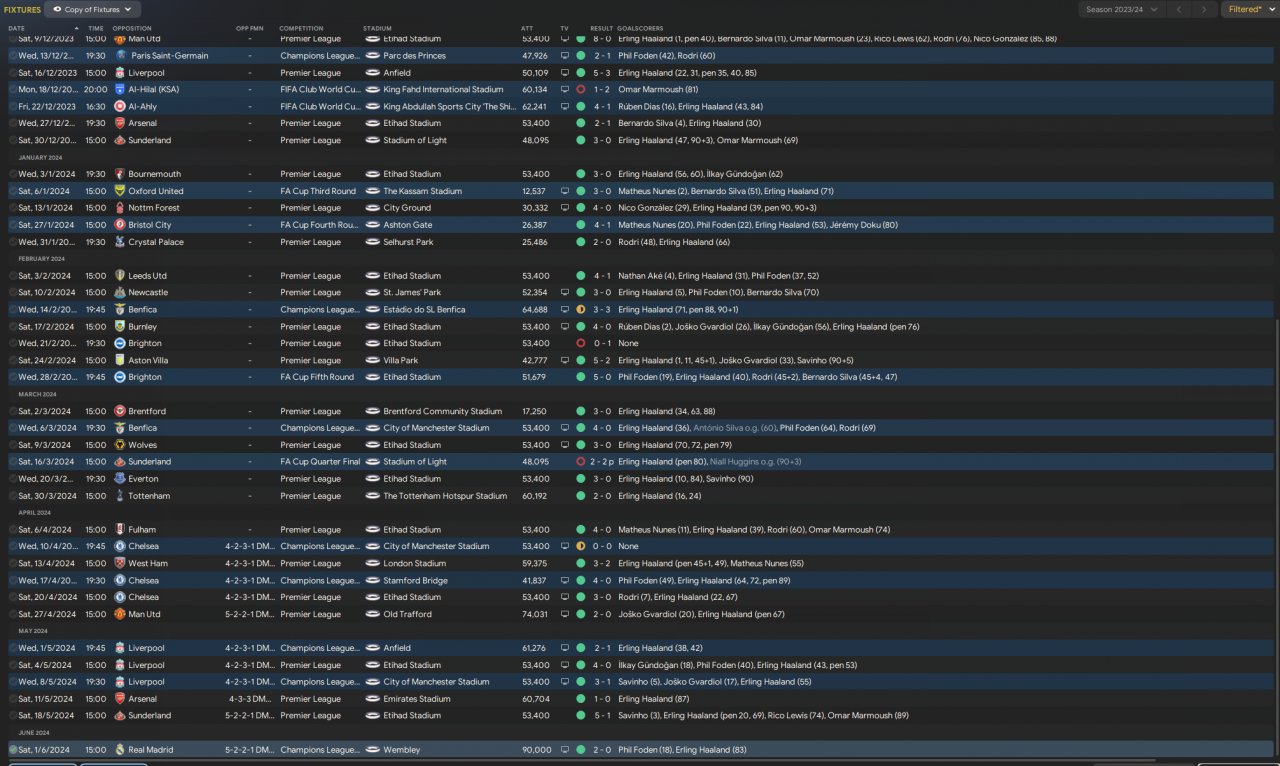
Task: Tick the selection circle for the Brentford fixture
Action: [13, 411]
